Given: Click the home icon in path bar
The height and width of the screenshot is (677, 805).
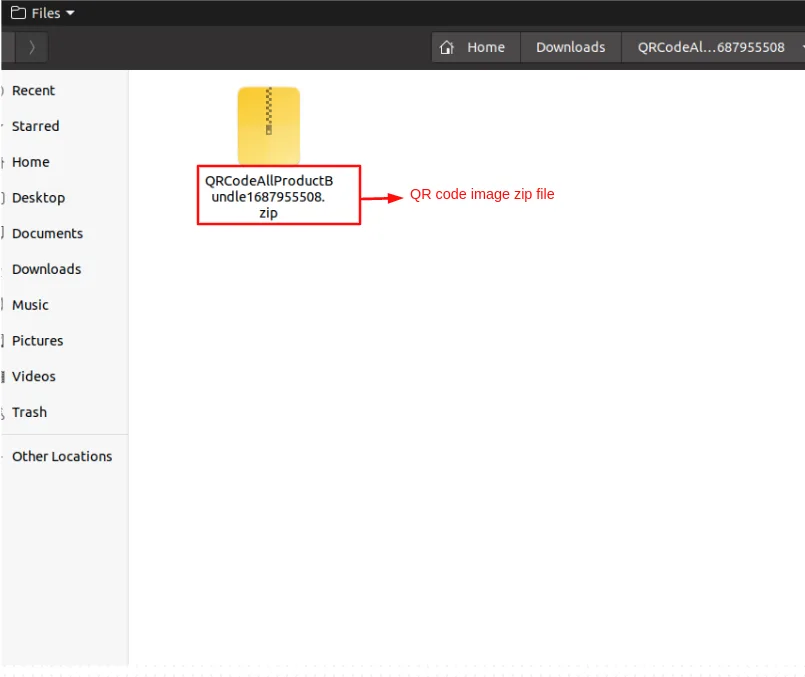Looking at the screenshot, I should point(447,47).
